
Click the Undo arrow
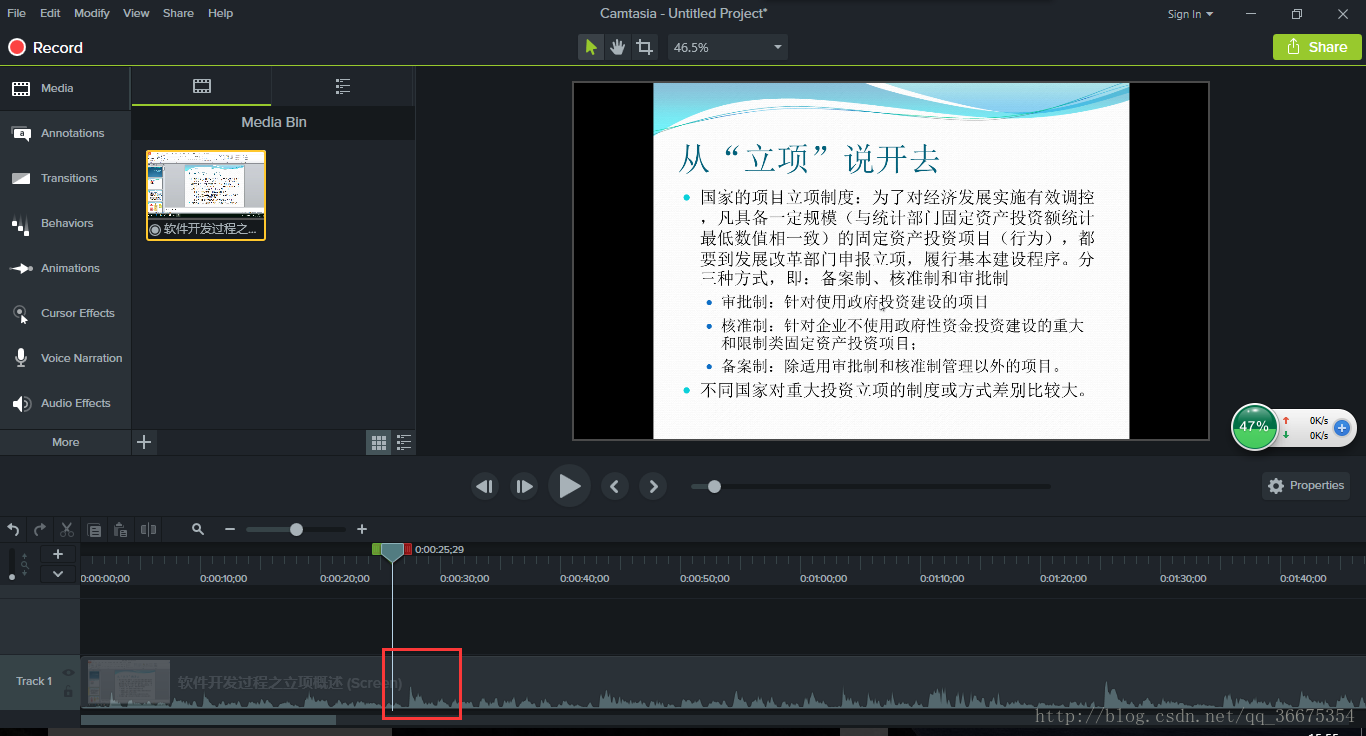[x=13, y=529]
